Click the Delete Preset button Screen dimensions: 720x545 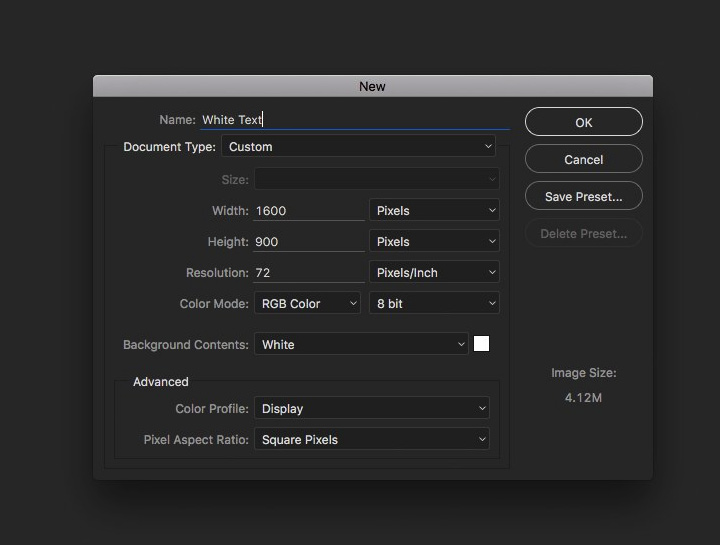(584, 233)
